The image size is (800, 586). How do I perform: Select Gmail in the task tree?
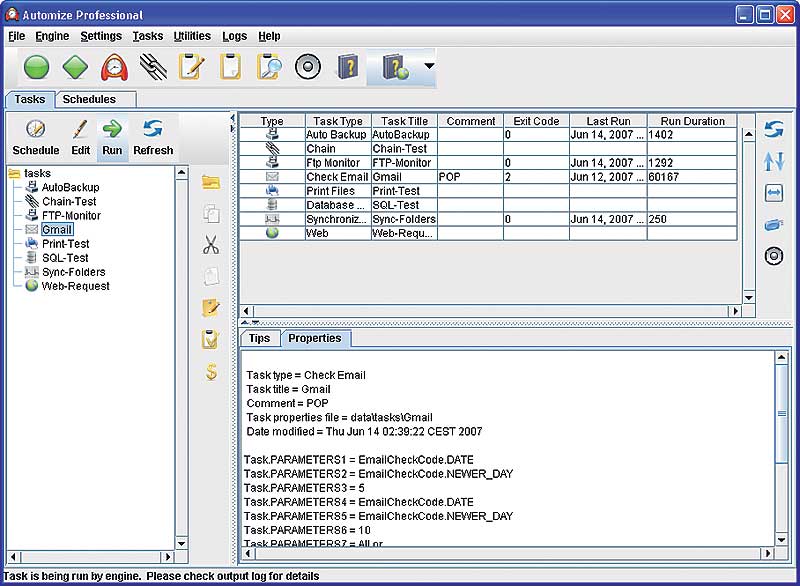pos(57,230)
